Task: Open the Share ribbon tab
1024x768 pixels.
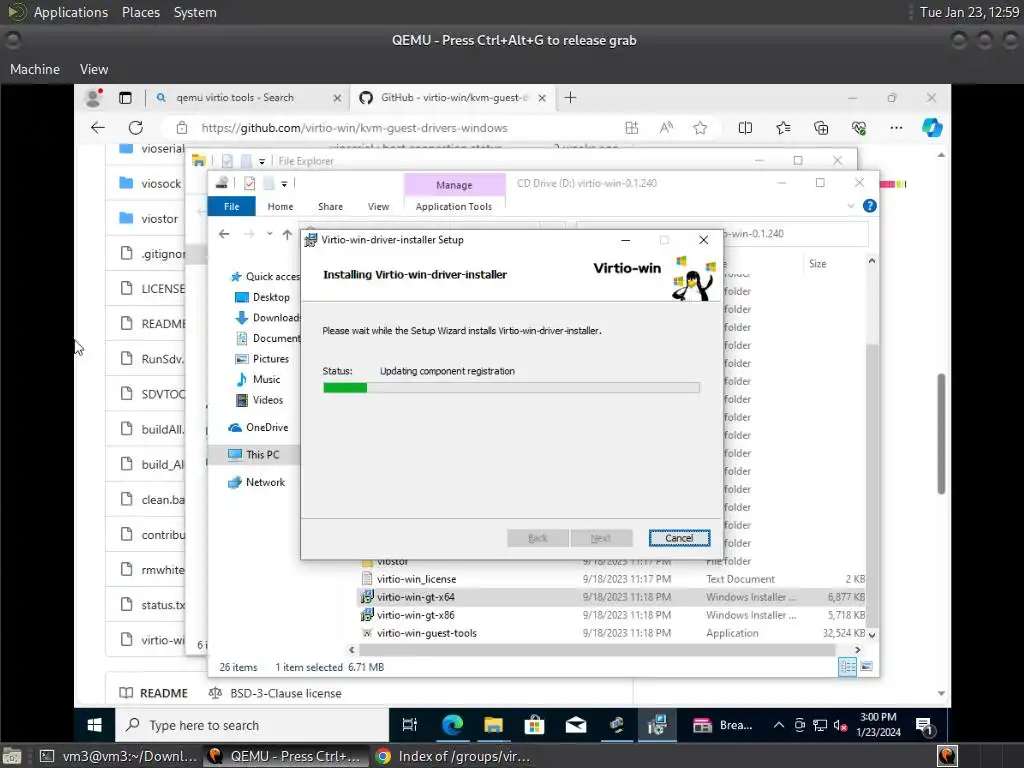Action: tap(330, 206)
